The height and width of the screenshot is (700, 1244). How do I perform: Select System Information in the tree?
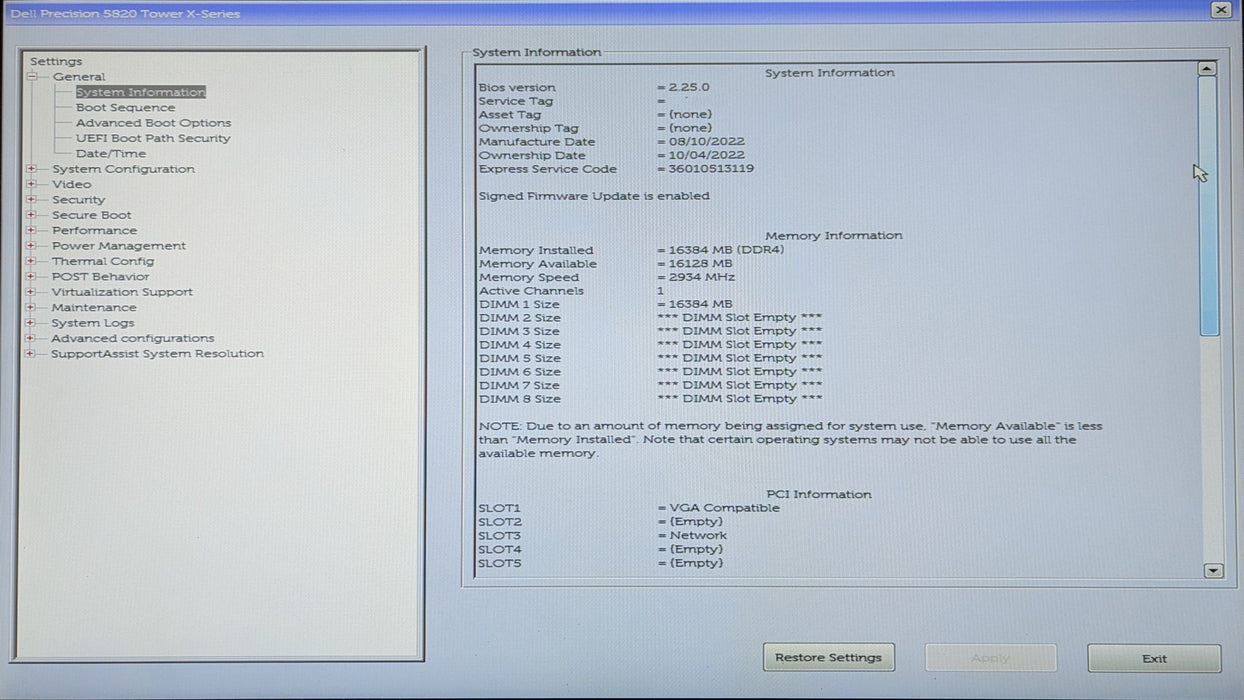[x=141, y=92]
